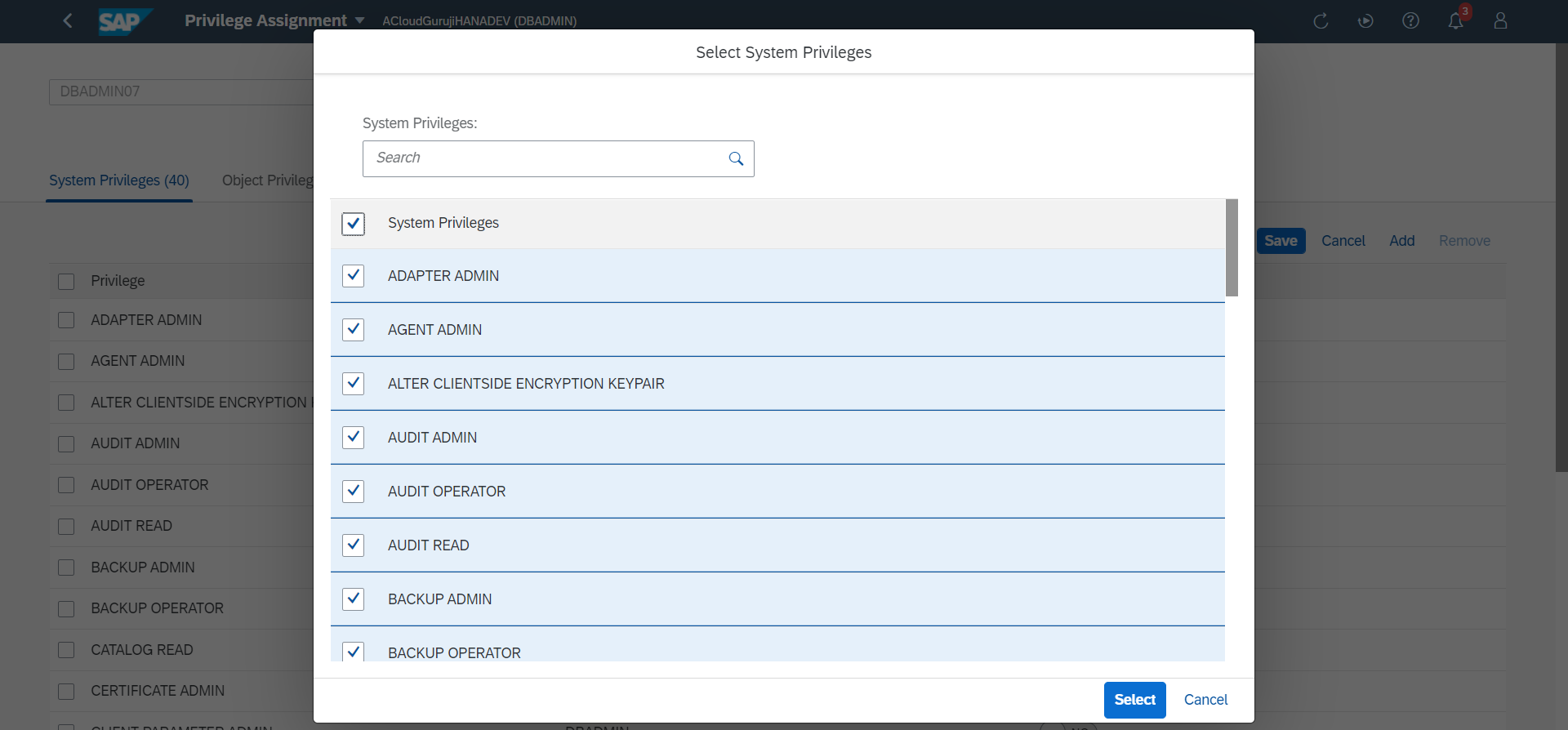Click the refresh icon in header

(x=1321, y=21)
